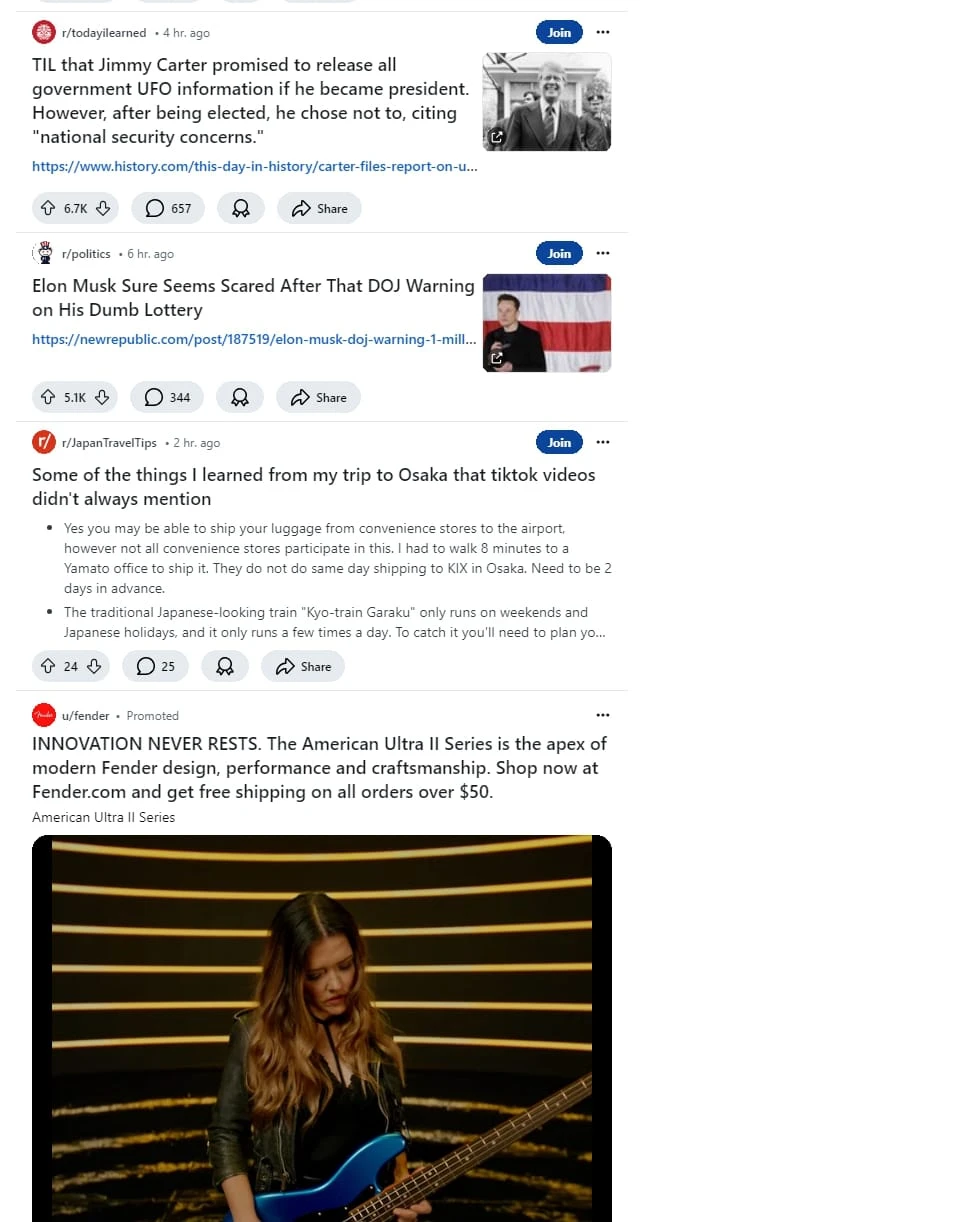Viewport: 976px width, 1222px height.
Task: Open the Jimmy Carter photo thumbnail
Action: [547, 102]
